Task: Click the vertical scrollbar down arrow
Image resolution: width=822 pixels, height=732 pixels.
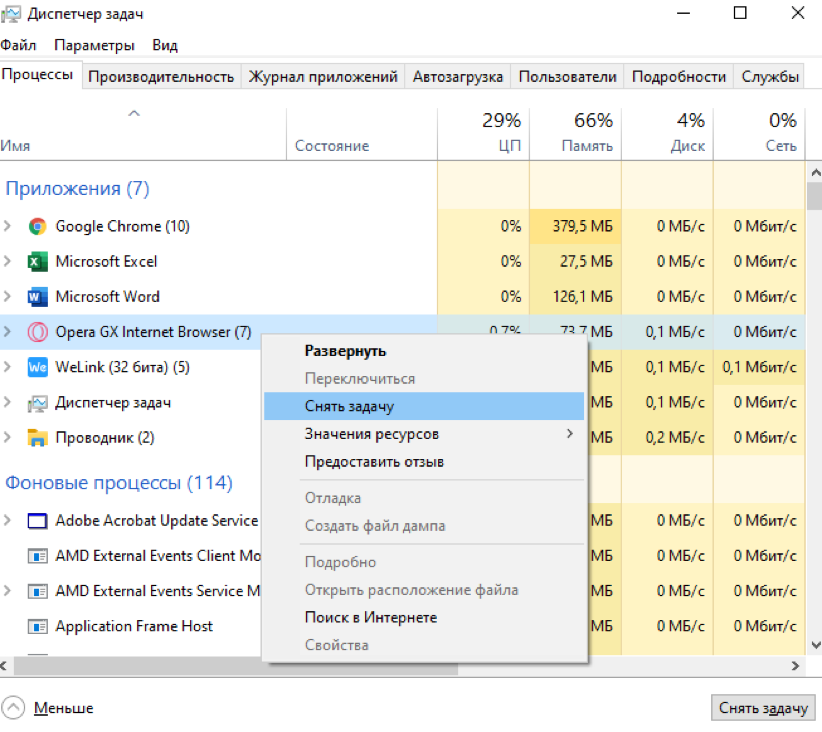Action: point(815,645)
